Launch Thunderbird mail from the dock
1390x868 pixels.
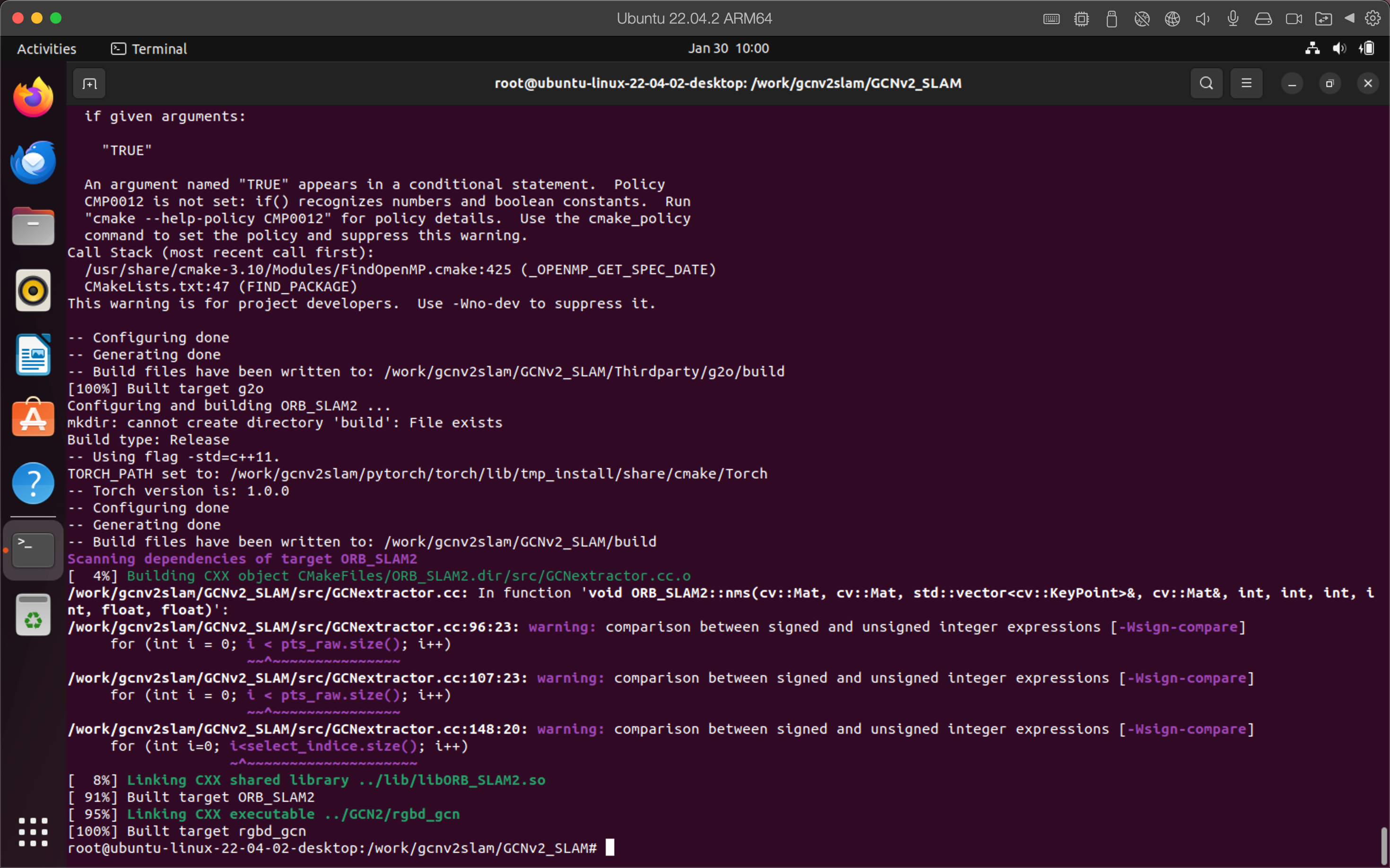pos(33,162)
